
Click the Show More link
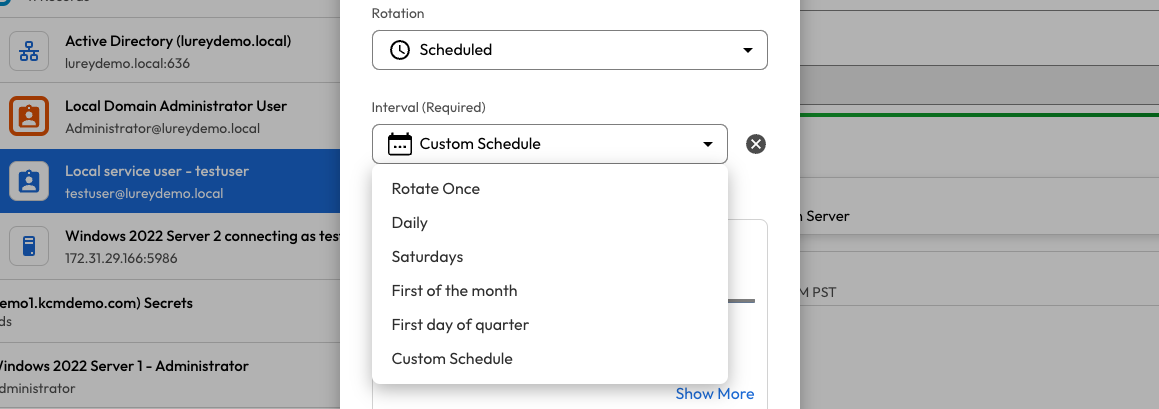[x=714, y=394]
